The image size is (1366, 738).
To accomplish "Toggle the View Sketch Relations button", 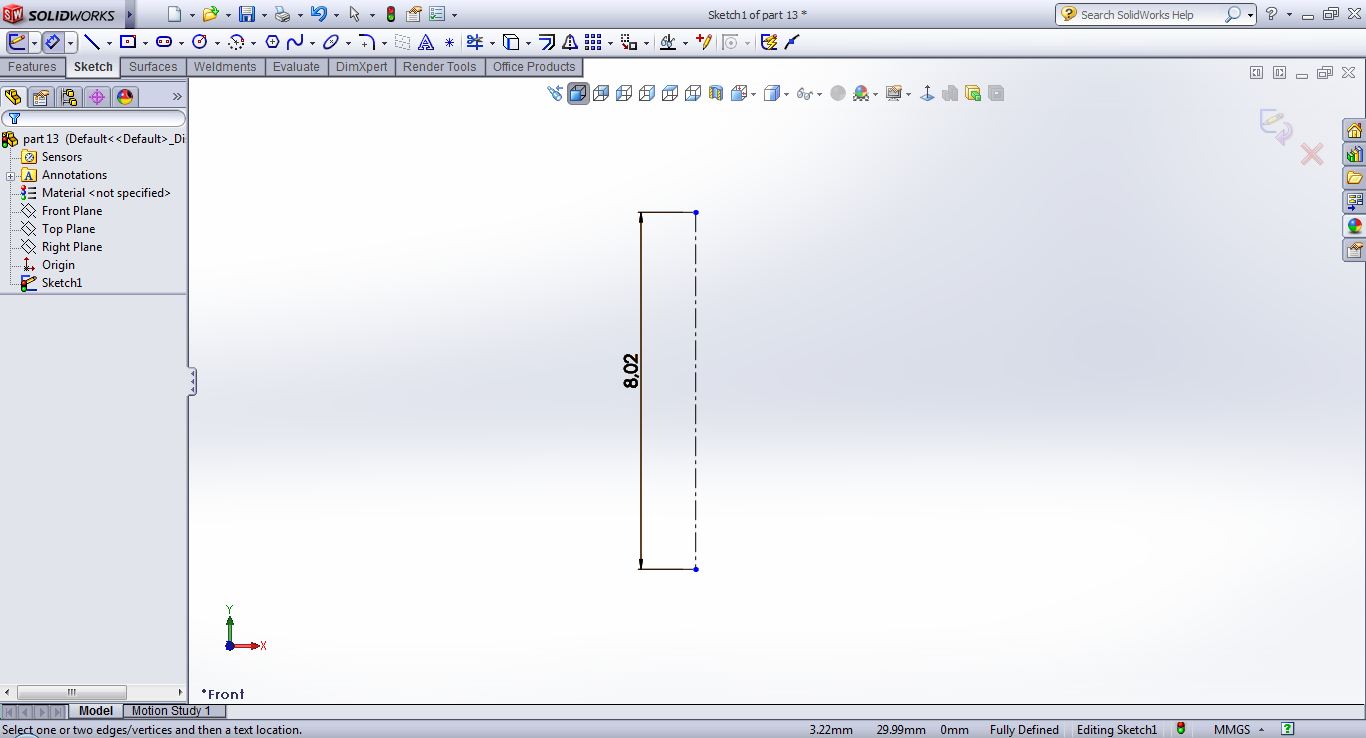I will coord(668,42).
